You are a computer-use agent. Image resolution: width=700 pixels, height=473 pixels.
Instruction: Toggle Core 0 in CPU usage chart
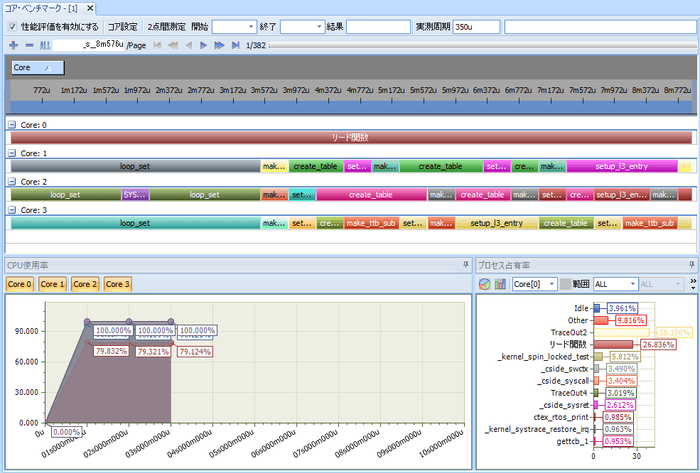pyautogui.click(x=20, y=284)
